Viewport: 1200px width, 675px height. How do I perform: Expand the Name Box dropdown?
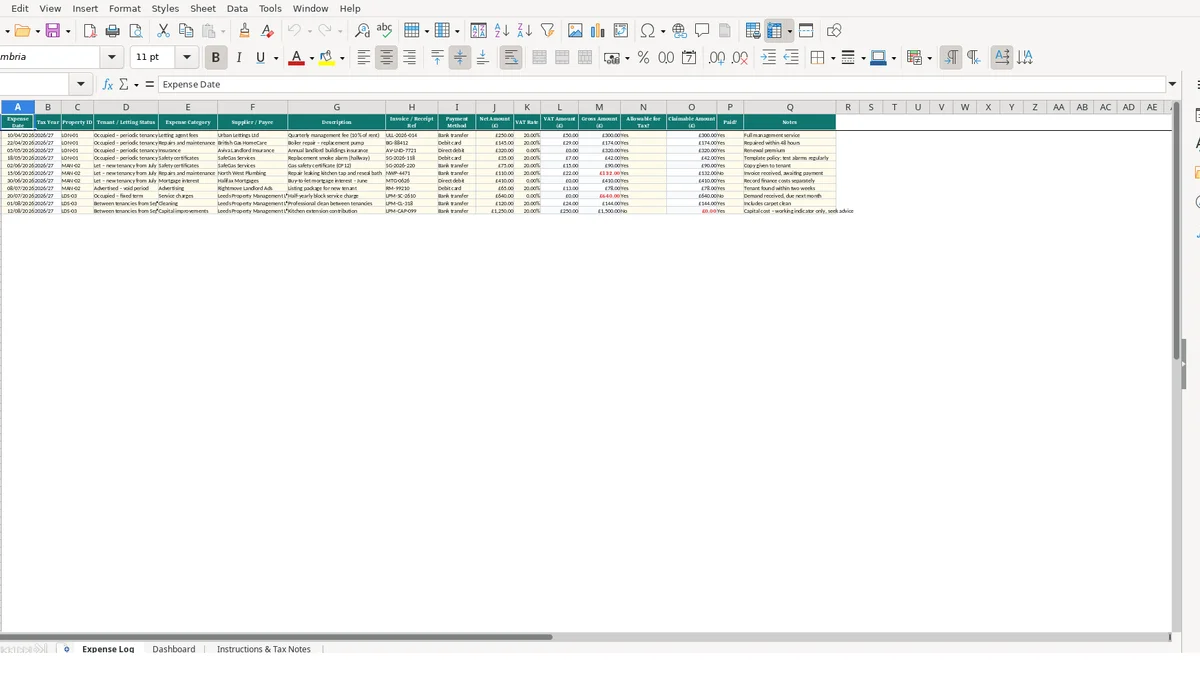pyautogui.click(x=81, y=85)
